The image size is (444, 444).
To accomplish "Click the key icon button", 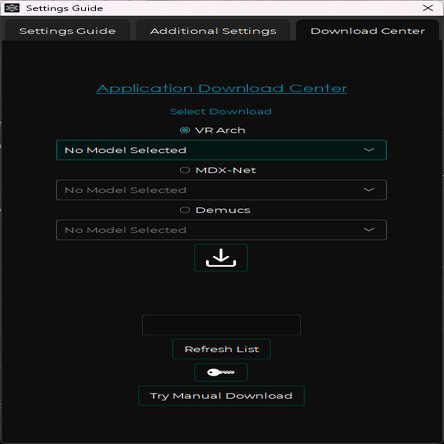I will pyautogui.click(x=221, y=372).
